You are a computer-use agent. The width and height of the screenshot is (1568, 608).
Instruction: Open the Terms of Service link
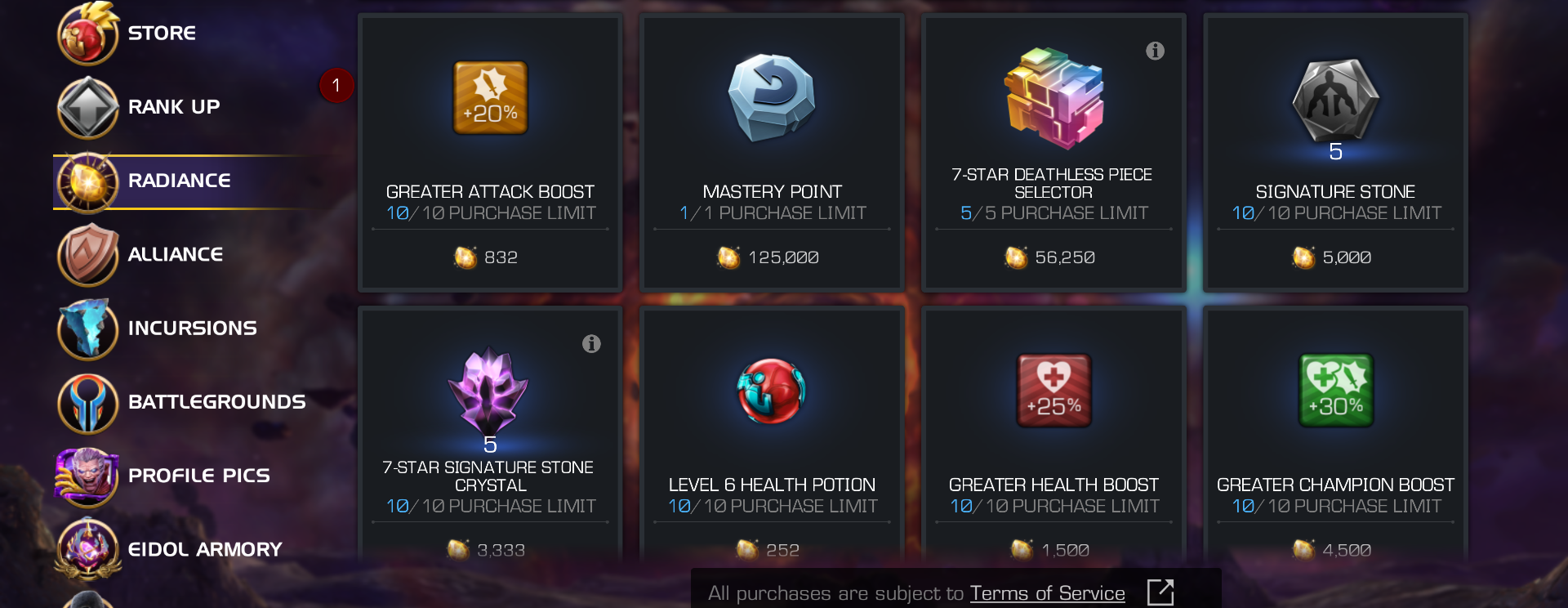(x=1047, y=593)
